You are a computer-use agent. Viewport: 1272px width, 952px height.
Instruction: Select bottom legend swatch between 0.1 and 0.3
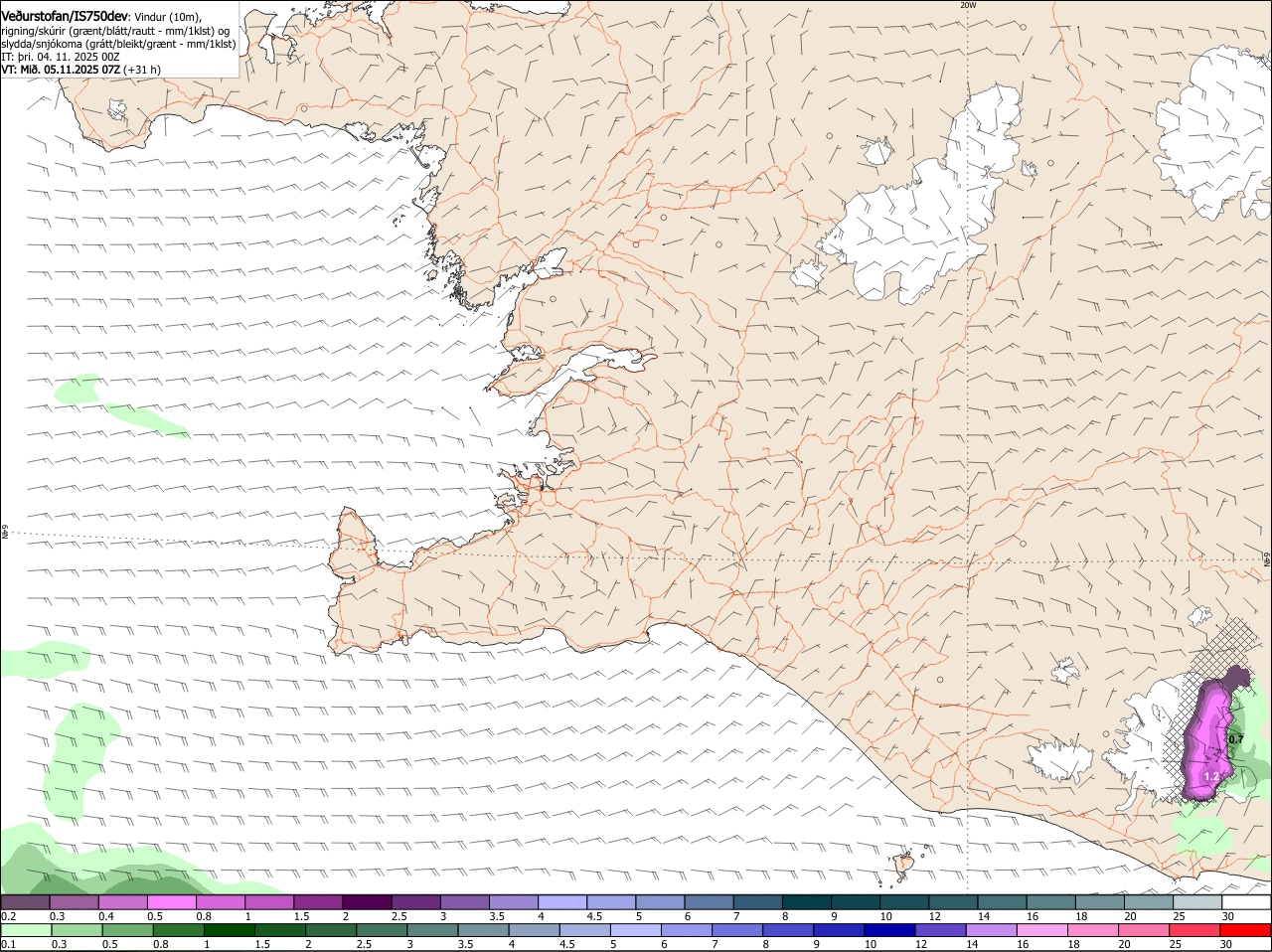point(27,930)
